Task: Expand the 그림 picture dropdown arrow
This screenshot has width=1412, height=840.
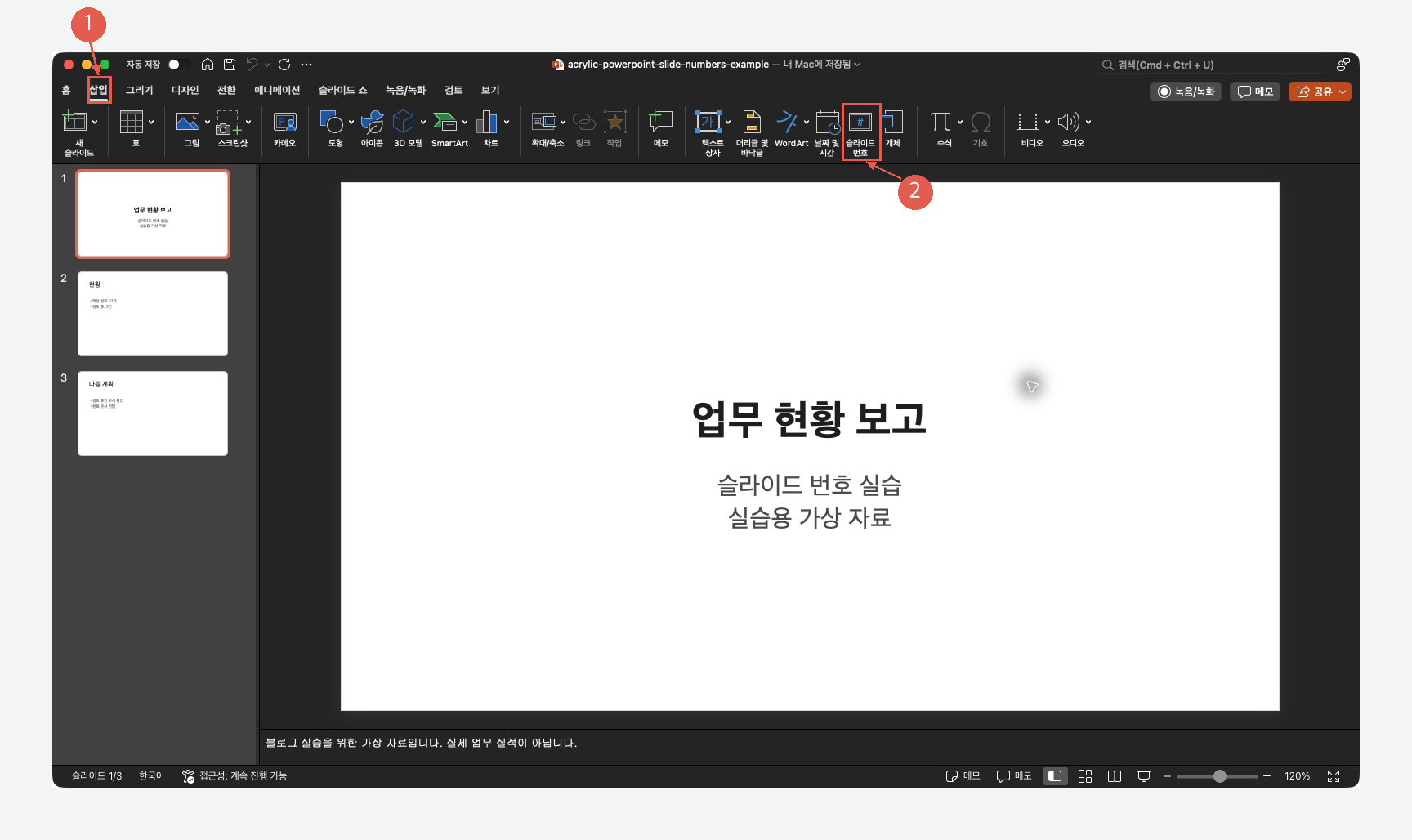Action: 208,122
